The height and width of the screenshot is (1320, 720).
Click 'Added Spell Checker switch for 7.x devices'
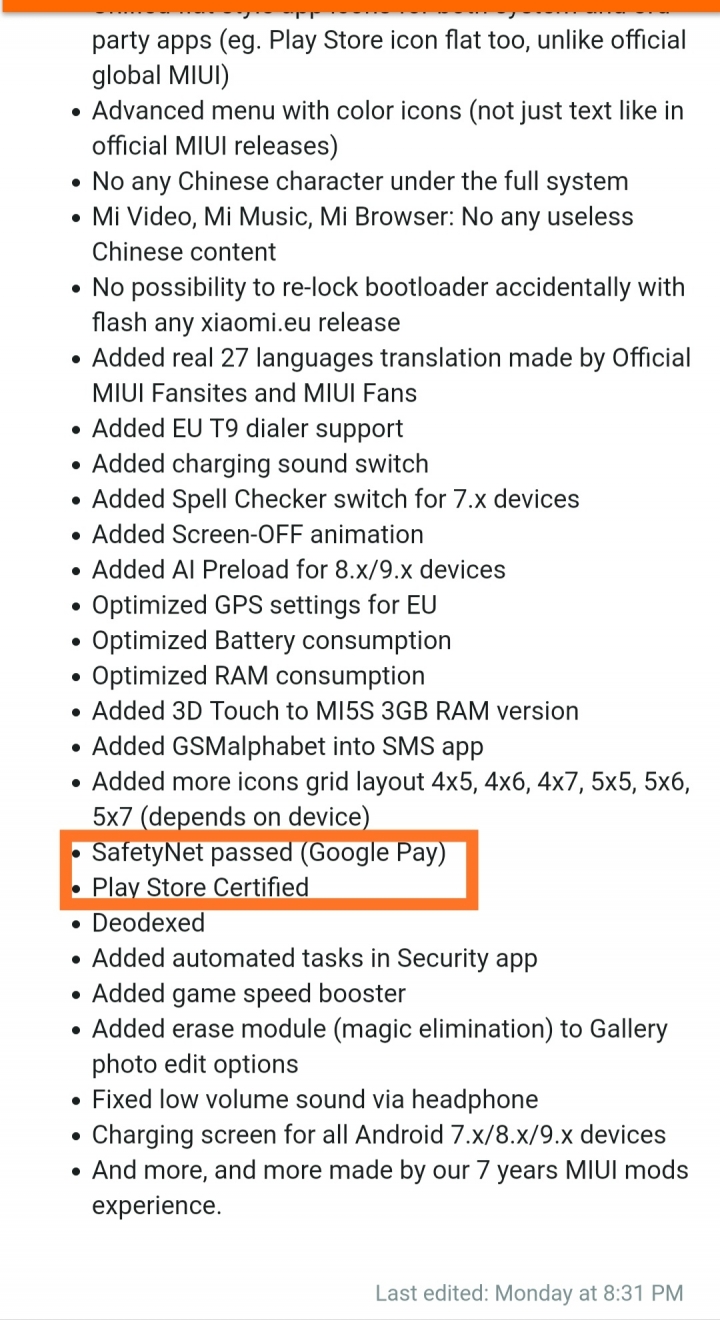click(335, 500)
